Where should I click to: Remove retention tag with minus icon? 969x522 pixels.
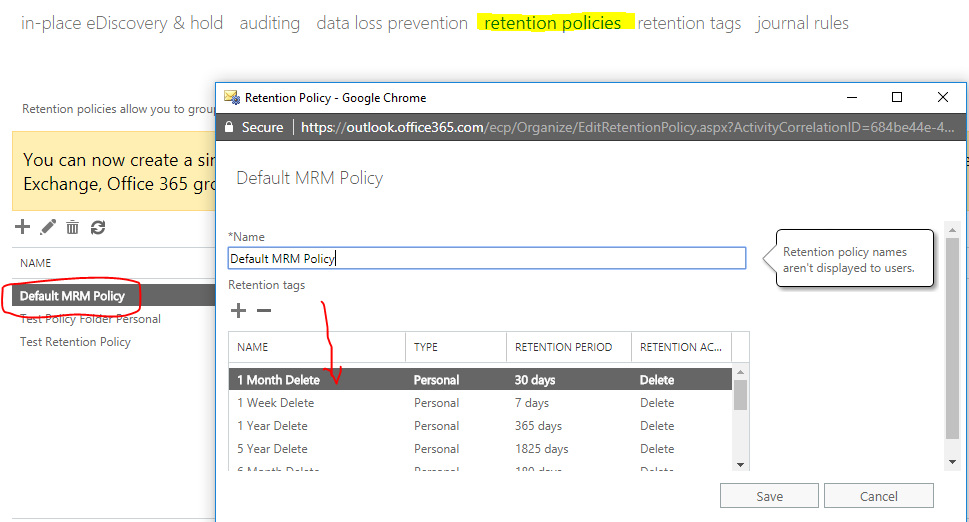(264, 311)
